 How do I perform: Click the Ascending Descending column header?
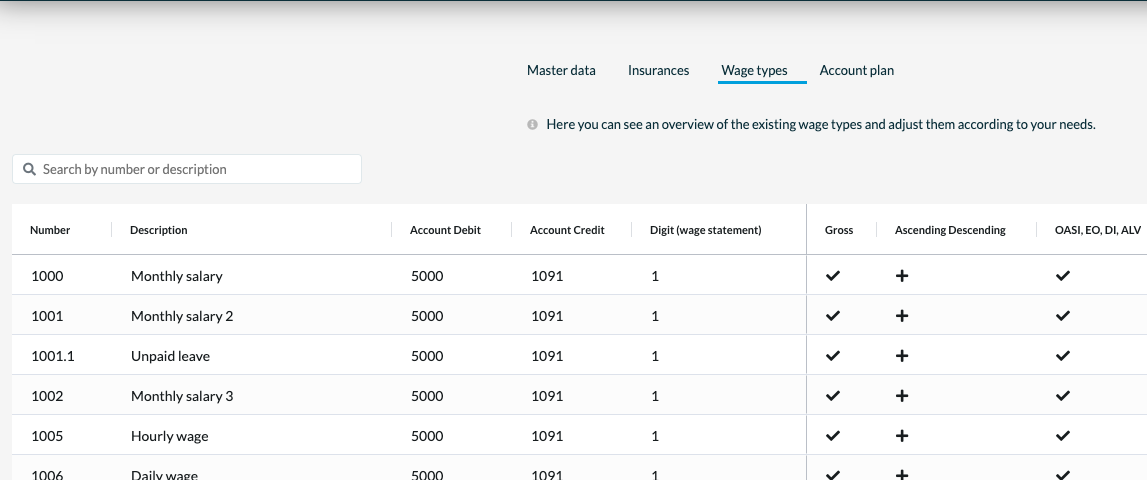[950, 230]
